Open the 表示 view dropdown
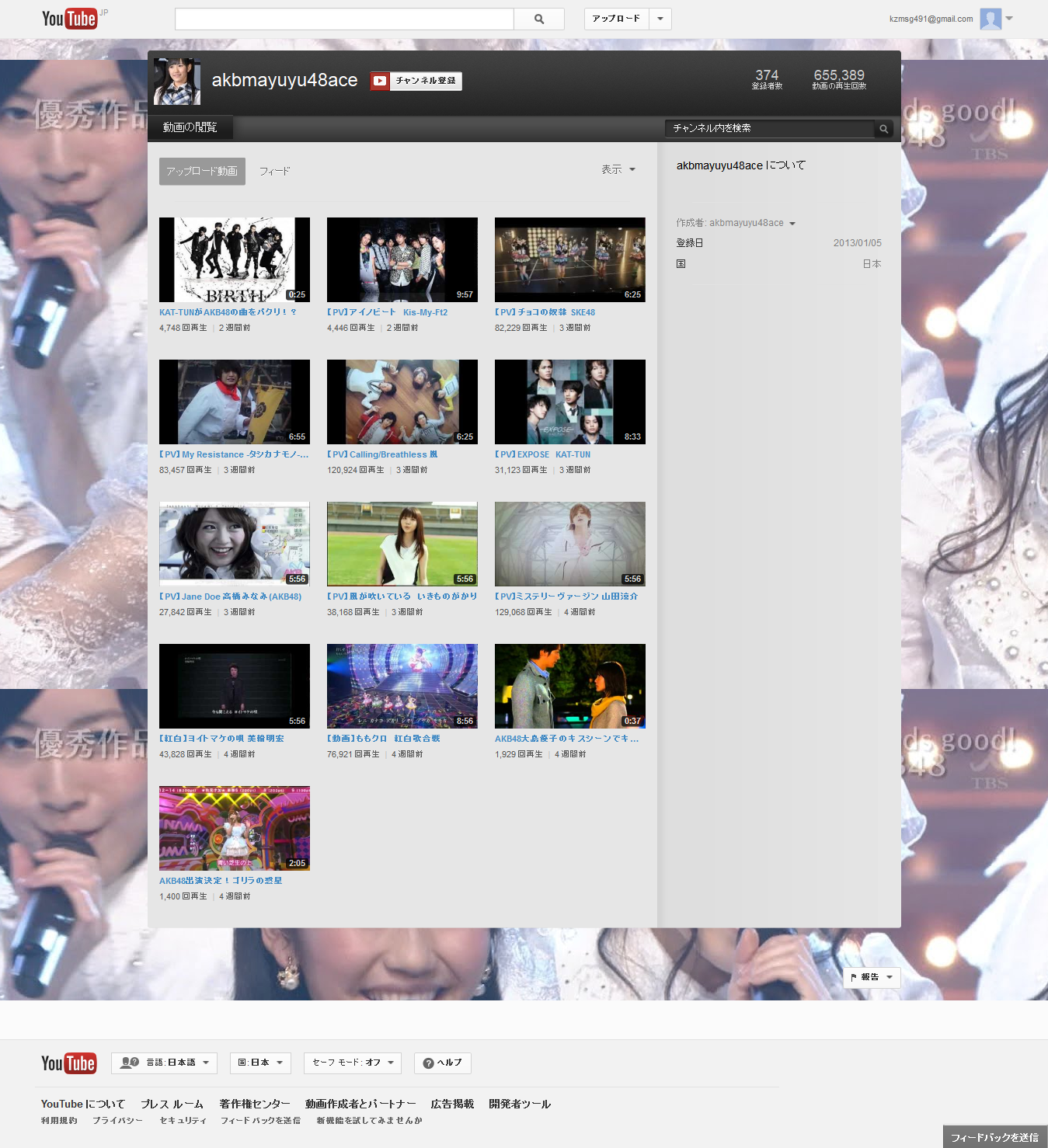The height and width of the screenshot is (1148, 1048). tap(618, 169)
